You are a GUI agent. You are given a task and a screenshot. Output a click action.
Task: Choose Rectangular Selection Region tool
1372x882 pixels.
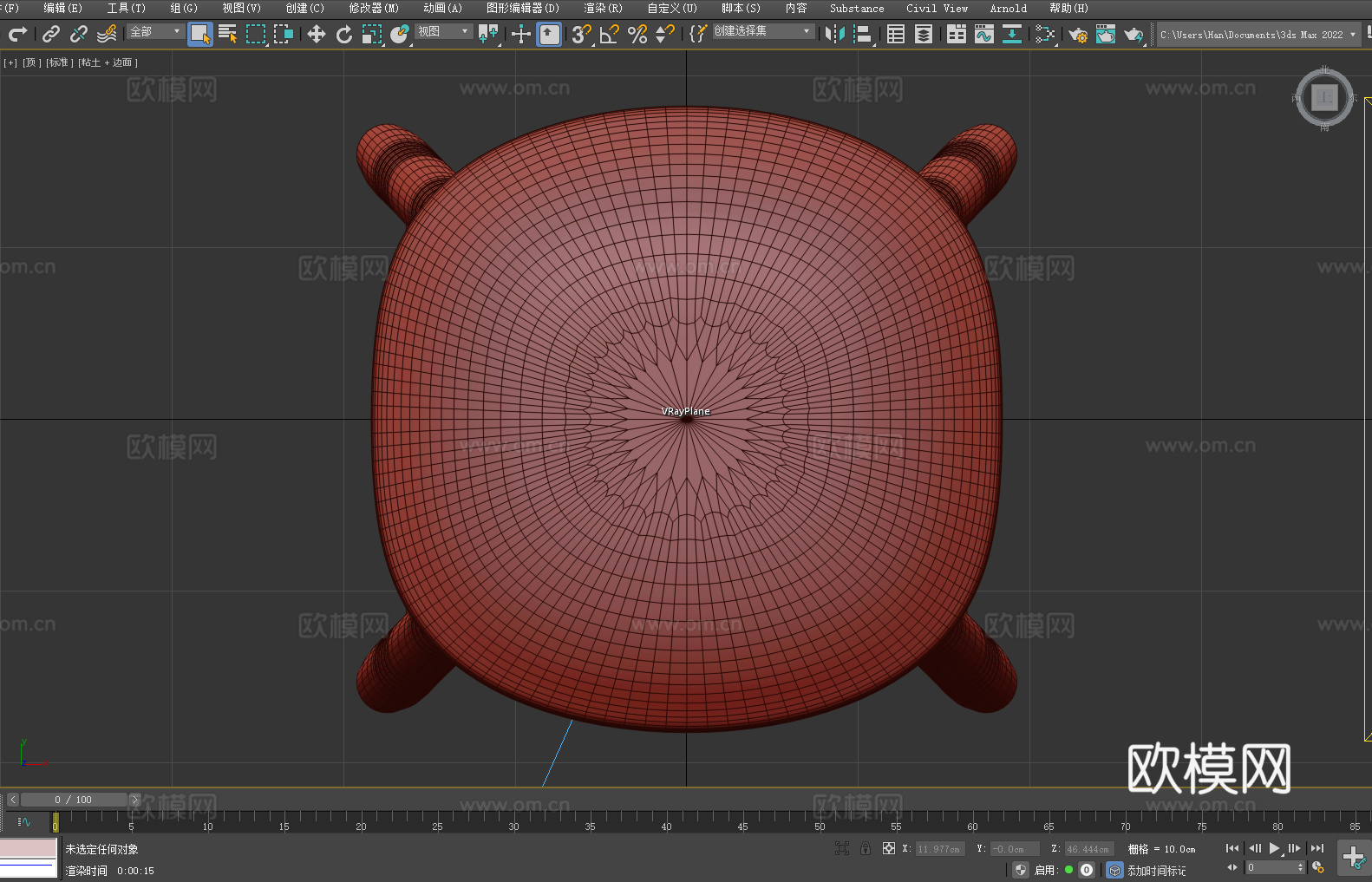pos(256,34)
